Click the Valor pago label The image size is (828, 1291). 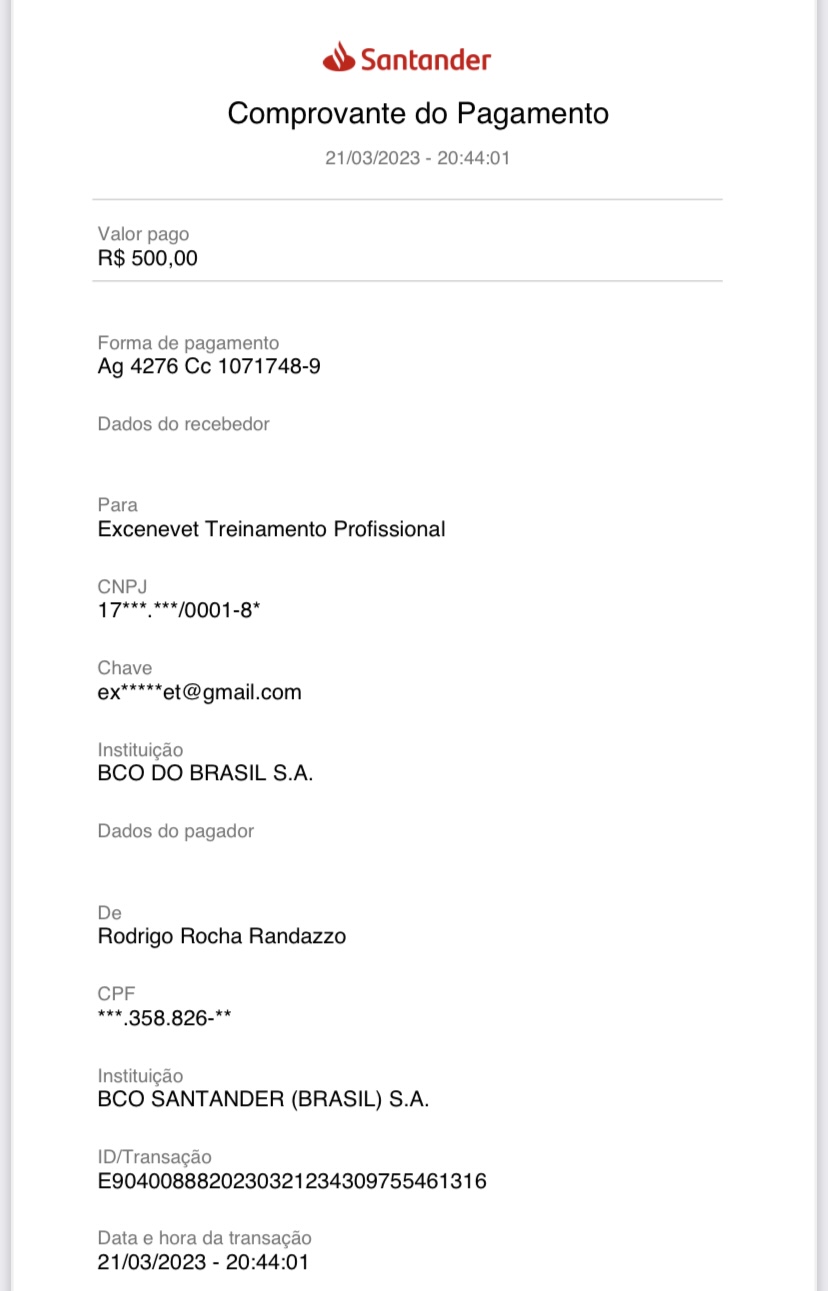click(x=143, y=234)
